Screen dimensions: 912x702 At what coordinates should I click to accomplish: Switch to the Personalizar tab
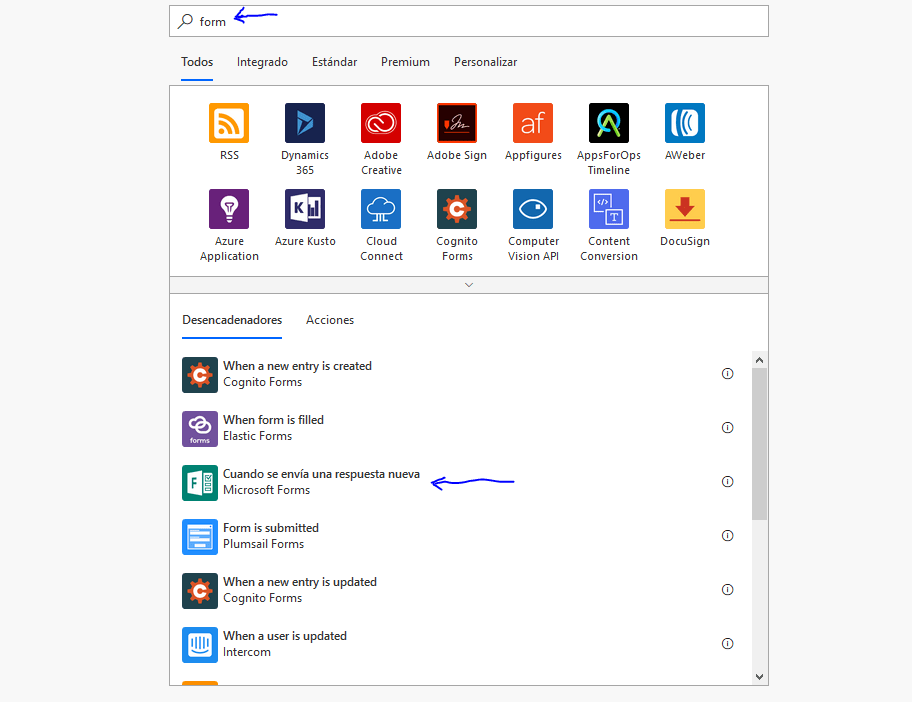coord(485,62)
